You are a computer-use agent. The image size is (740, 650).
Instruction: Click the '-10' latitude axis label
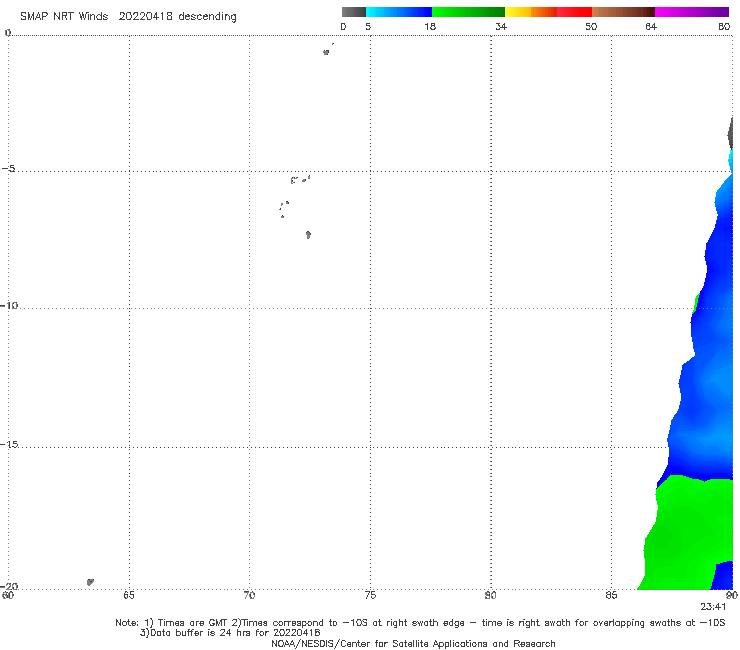point(8,305)
